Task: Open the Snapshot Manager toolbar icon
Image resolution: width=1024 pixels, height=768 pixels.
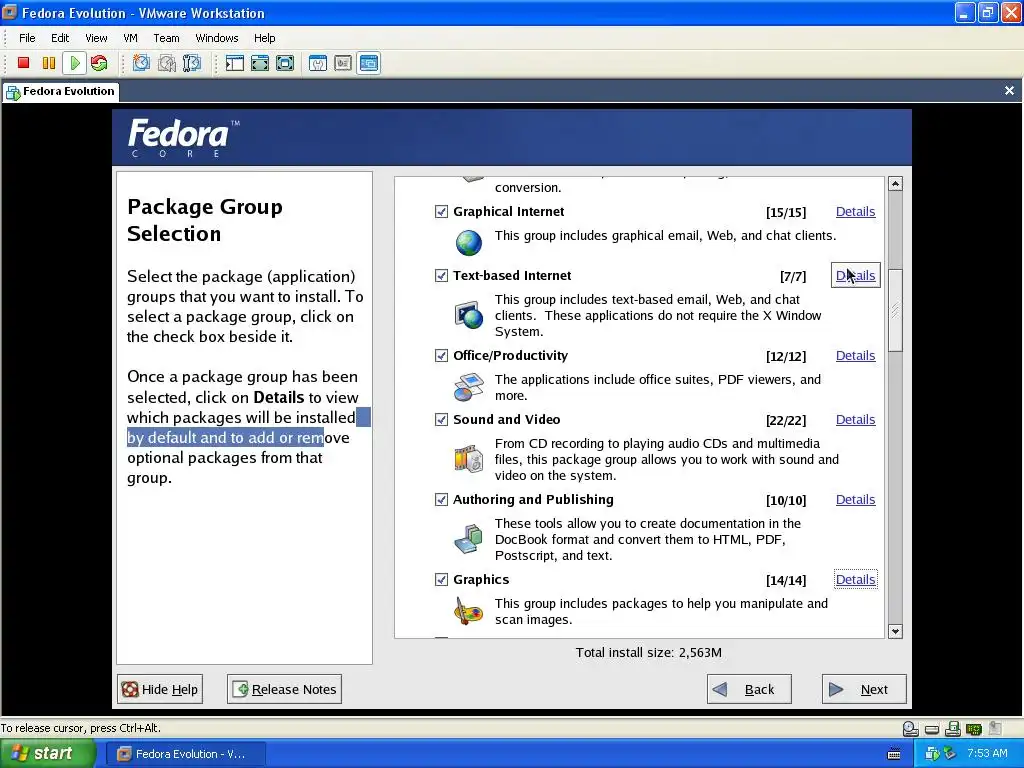Action: (192, 63)
